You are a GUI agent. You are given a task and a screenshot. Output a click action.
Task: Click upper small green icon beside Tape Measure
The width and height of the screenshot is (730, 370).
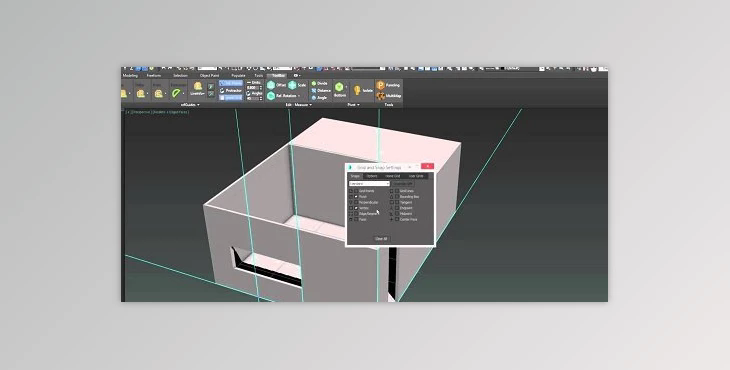point(211,87)
